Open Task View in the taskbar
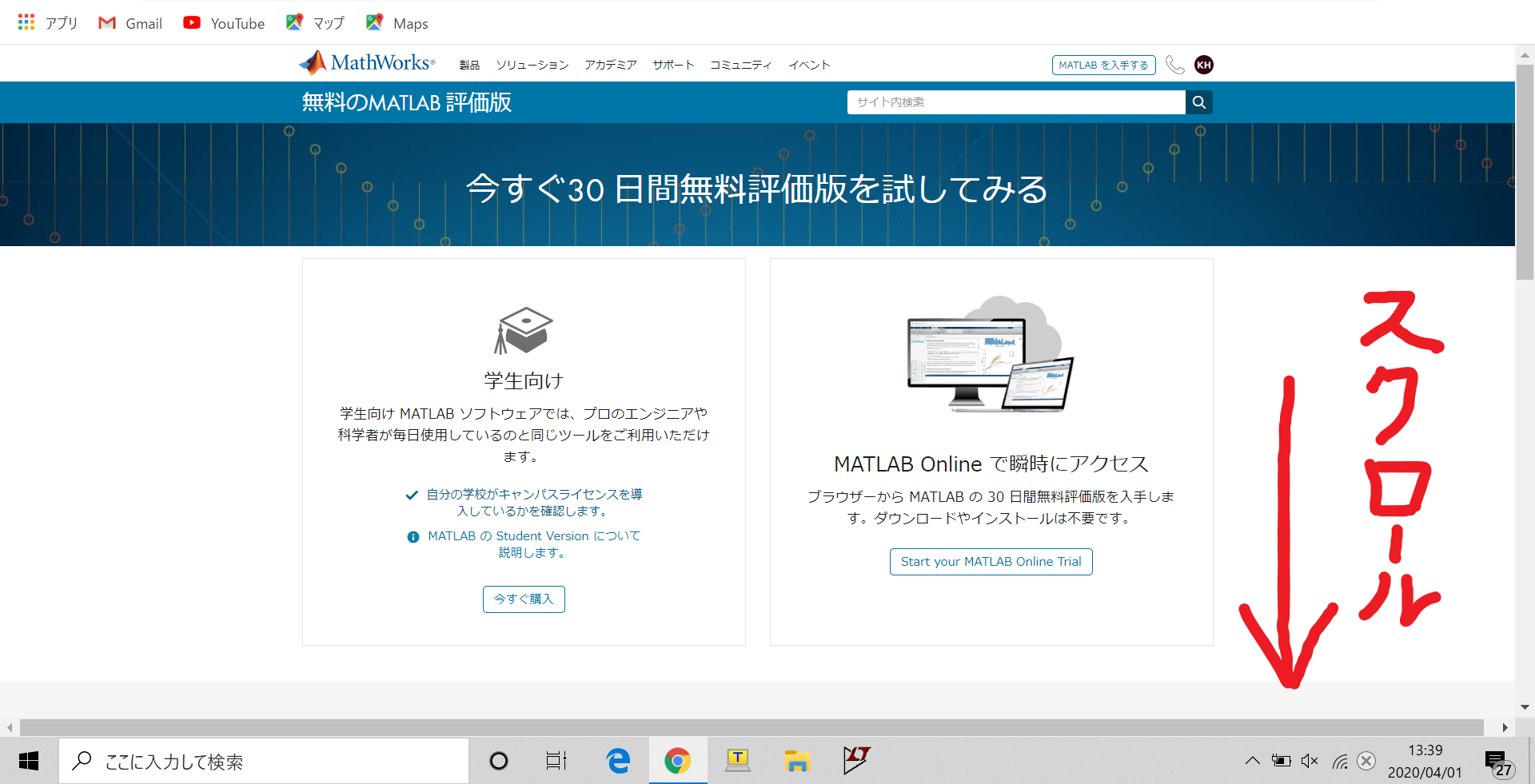The height and width of the screenshot is (784, 1535). point(556,761)
